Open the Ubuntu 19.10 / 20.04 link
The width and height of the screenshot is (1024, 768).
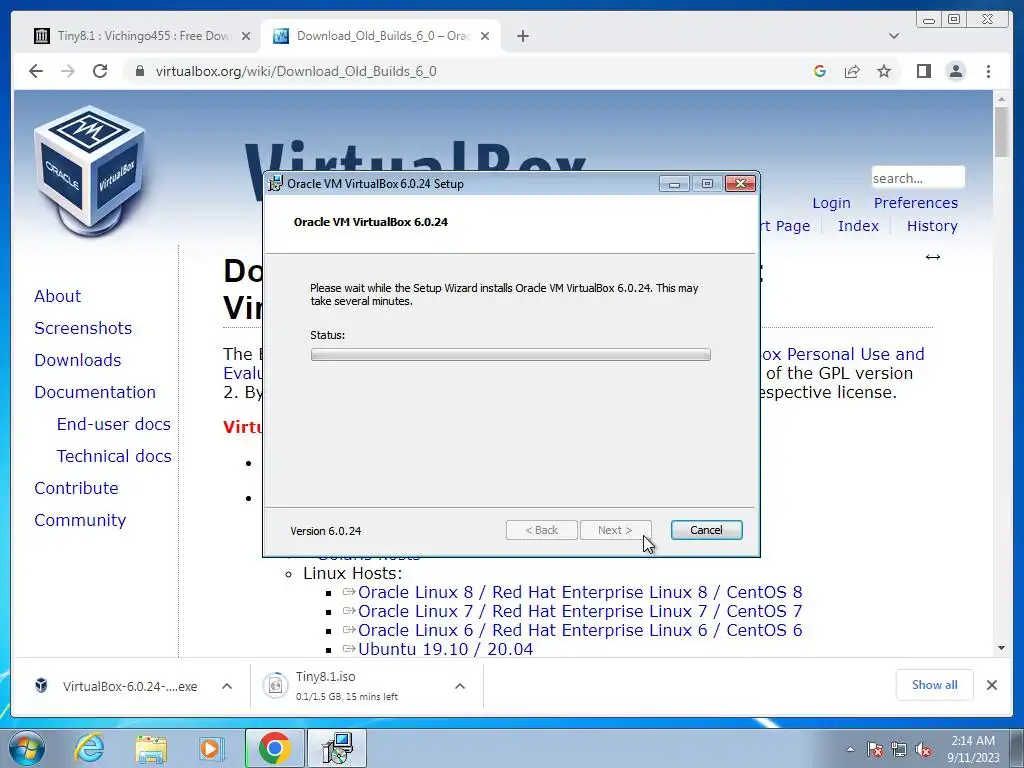[x=445, y=649]
